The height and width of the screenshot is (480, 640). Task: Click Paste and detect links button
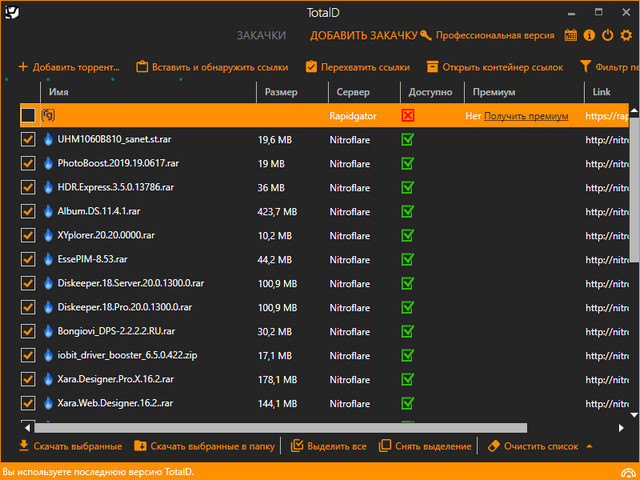(x=212, y=67)
